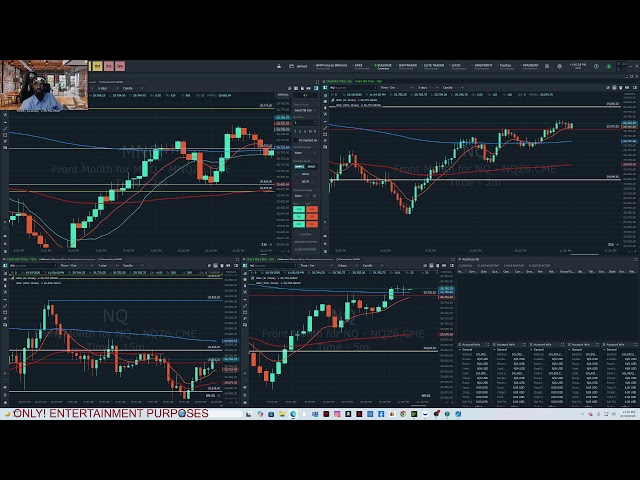Click Close Negative in Positions panel

tap(487, 266)
